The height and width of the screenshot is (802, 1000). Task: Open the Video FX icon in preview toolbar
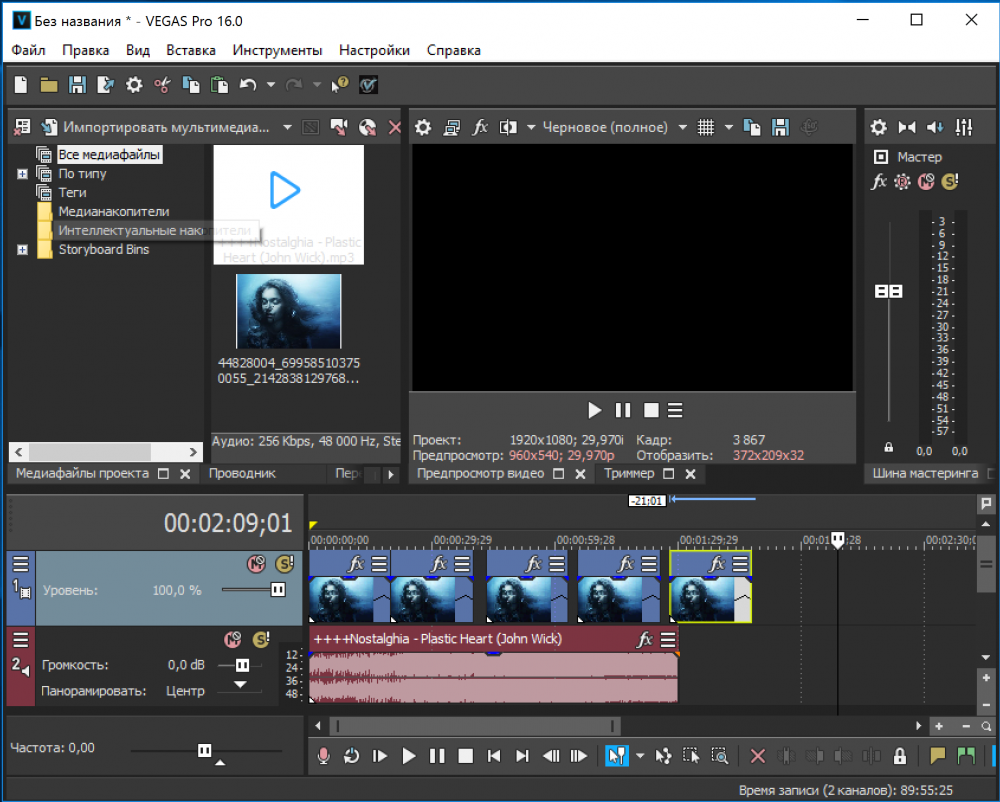point(480,127)
